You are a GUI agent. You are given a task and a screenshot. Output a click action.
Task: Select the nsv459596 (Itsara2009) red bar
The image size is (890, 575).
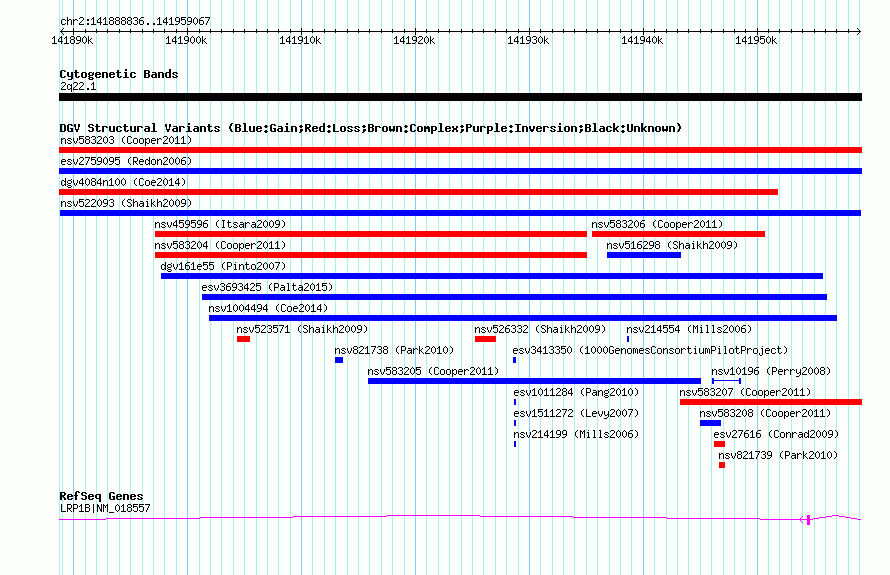coord(371,234)
